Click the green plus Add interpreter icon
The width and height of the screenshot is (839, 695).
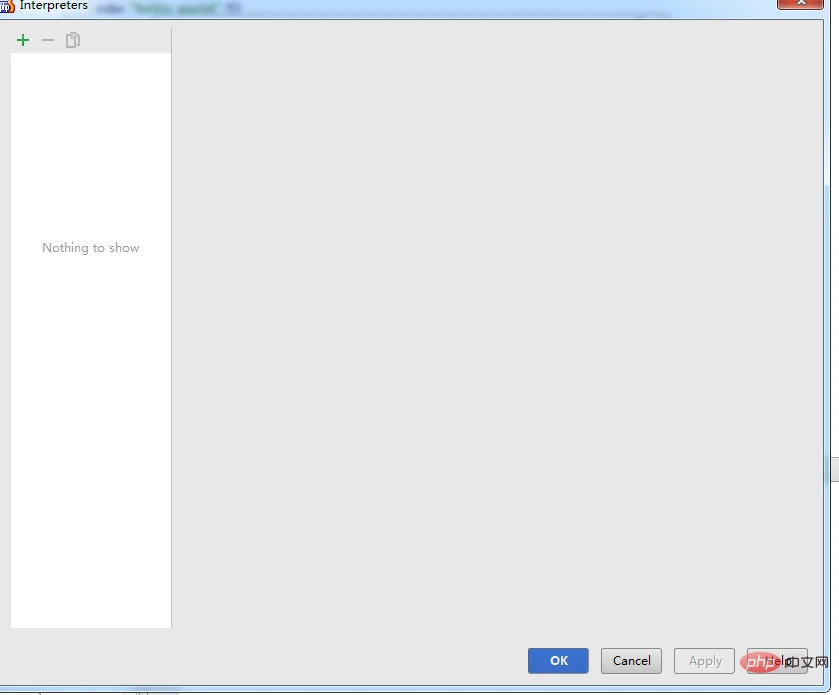[23, 40]
